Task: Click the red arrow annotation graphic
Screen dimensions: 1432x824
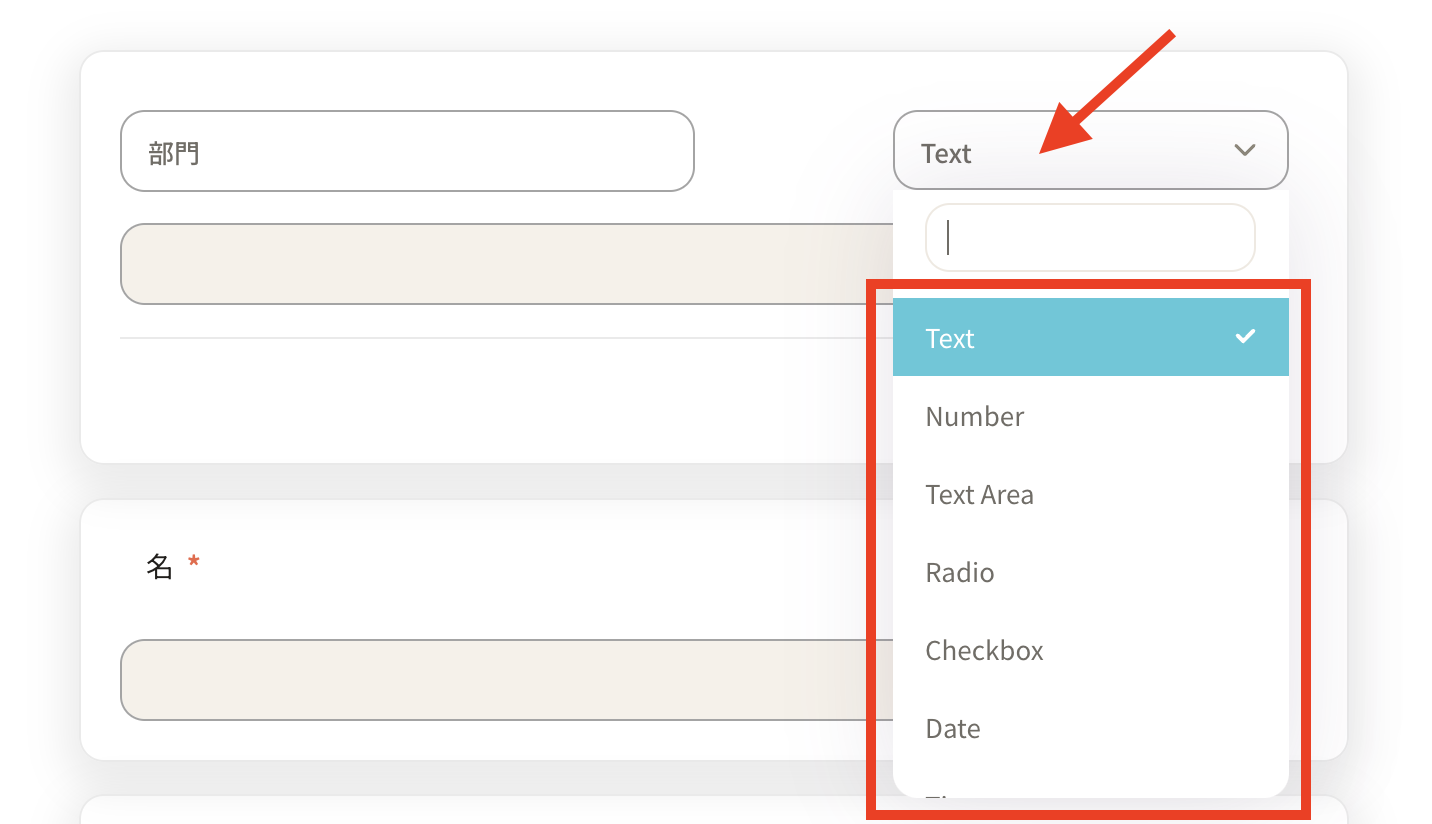Action: pos(1104,93)
